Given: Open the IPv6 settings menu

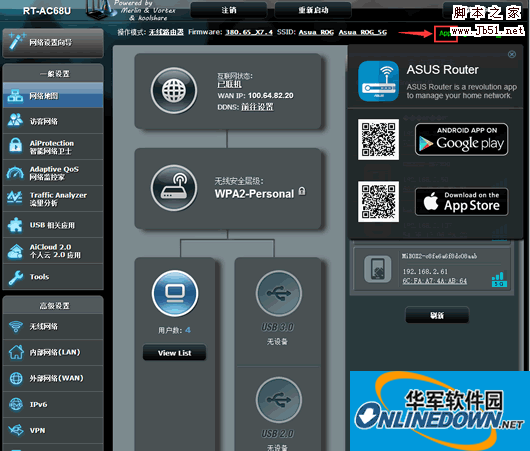Looking at the screenshot, I should tap(53, 404).
